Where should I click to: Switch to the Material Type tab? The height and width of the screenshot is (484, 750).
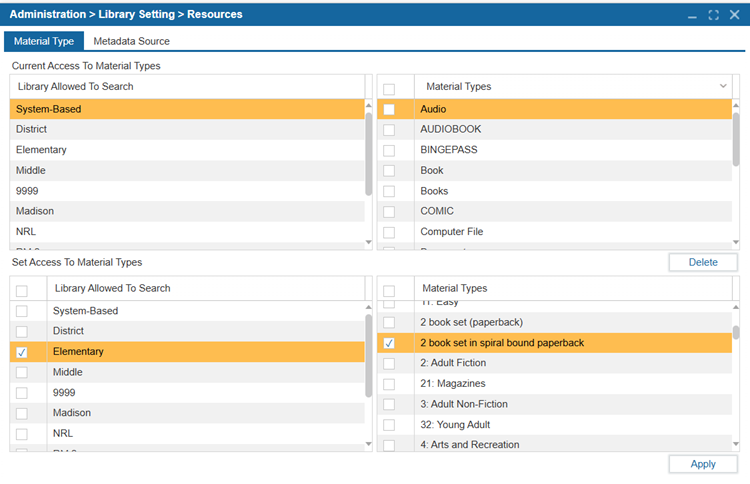(x=44, y=41)
